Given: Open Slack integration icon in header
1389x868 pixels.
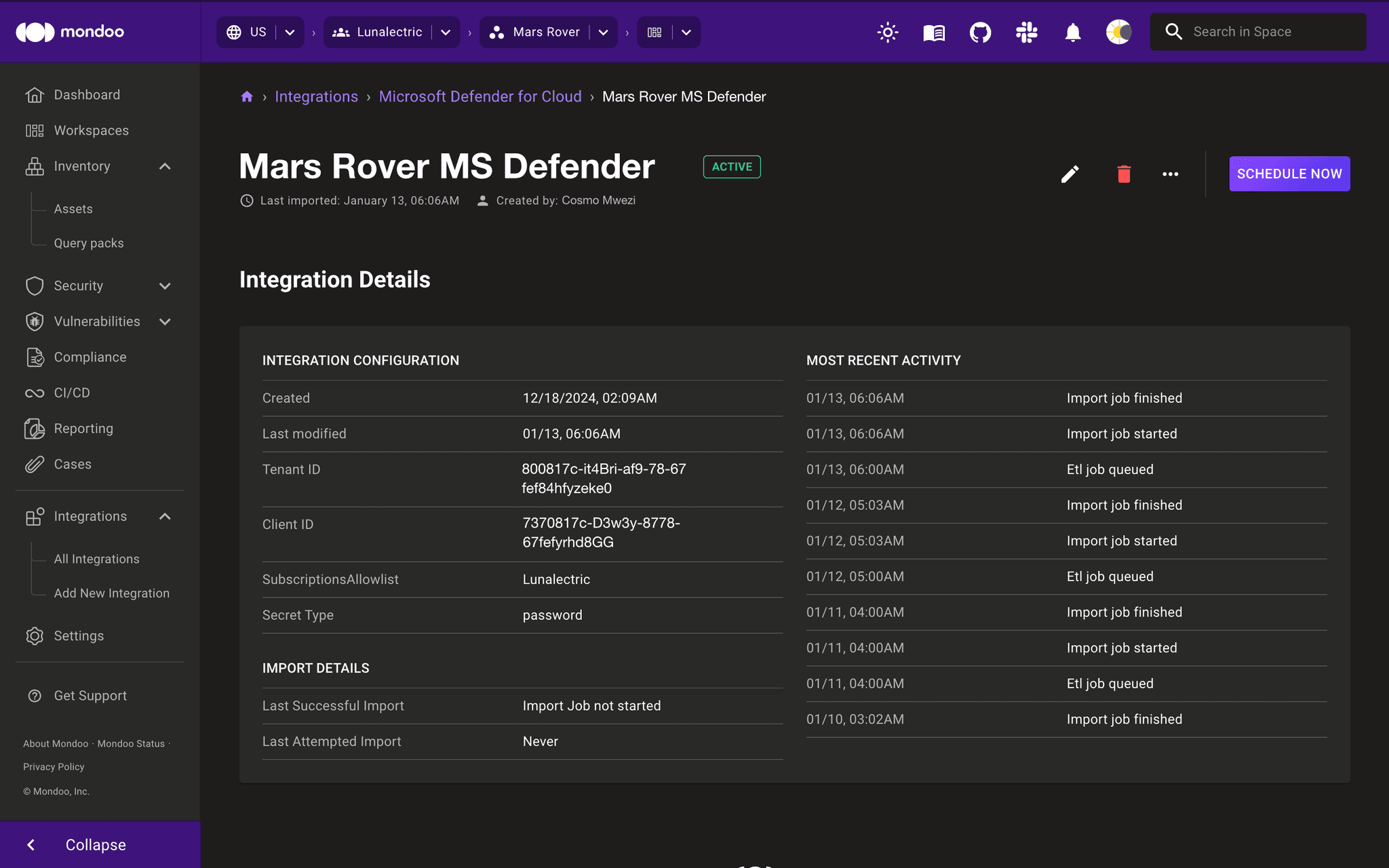Looking at the screenshot, I should (1026, 32).
